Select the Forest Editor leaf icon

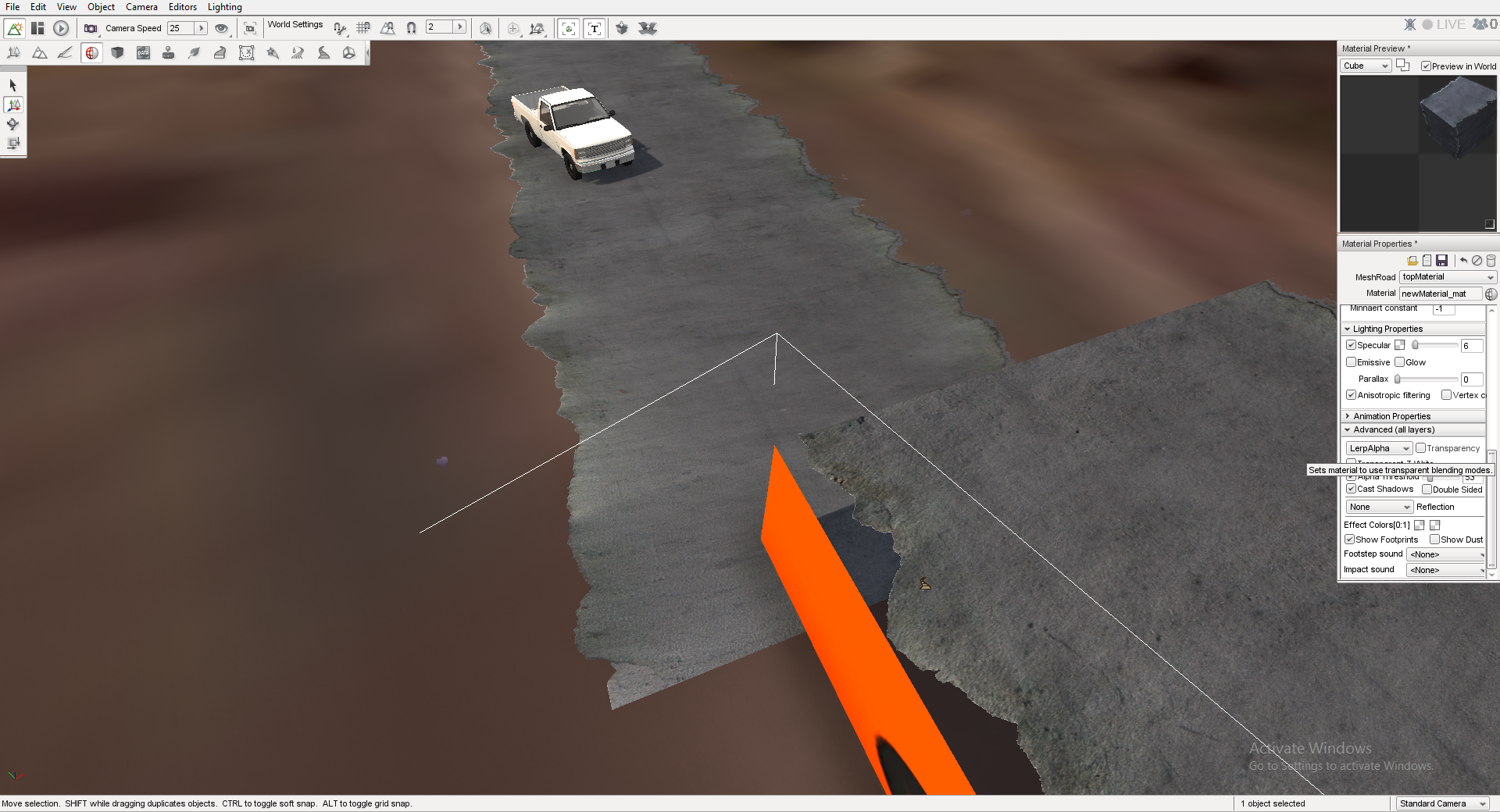tap(195, 53)
